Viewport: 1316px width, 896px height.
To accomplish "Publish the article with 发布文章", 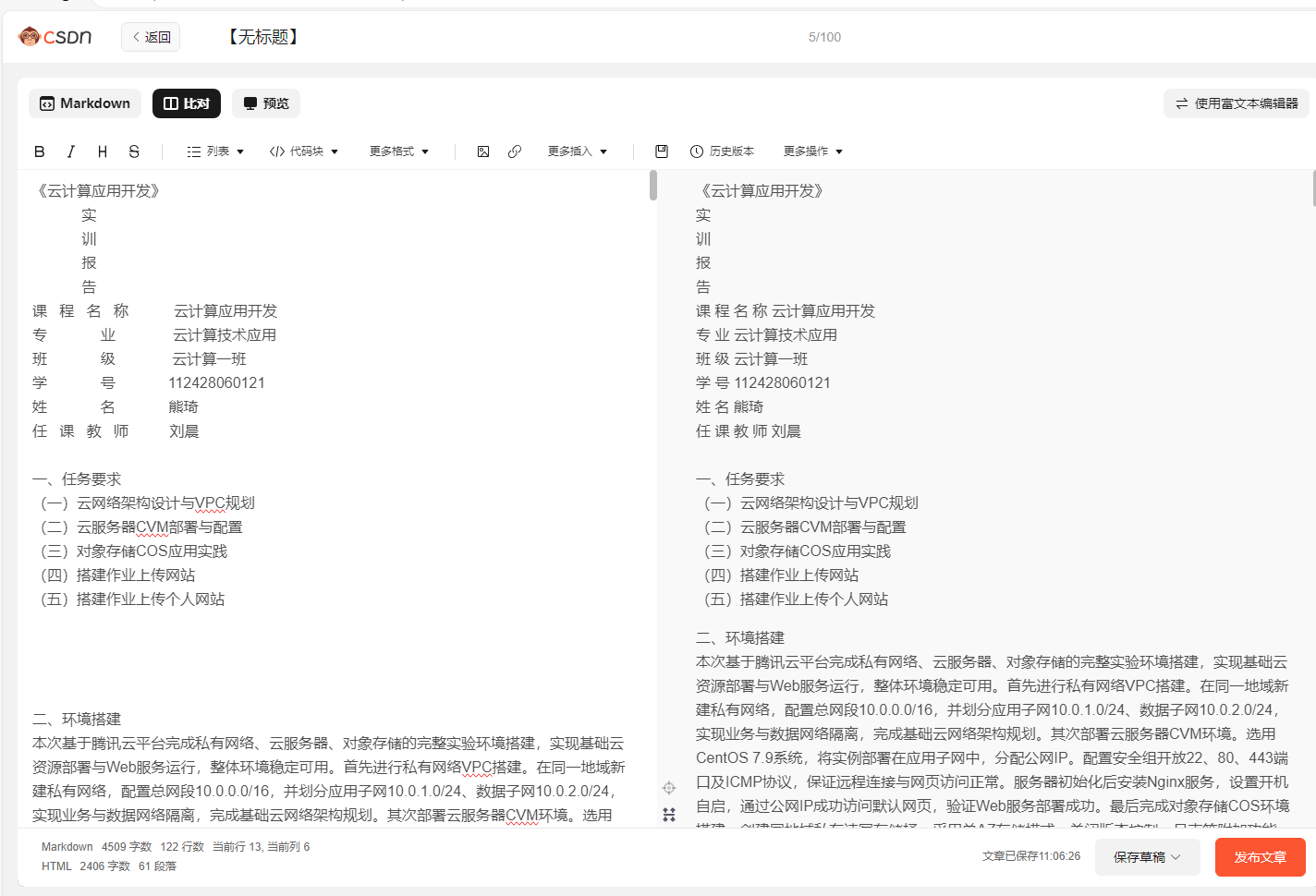I will click(1261, 857).
